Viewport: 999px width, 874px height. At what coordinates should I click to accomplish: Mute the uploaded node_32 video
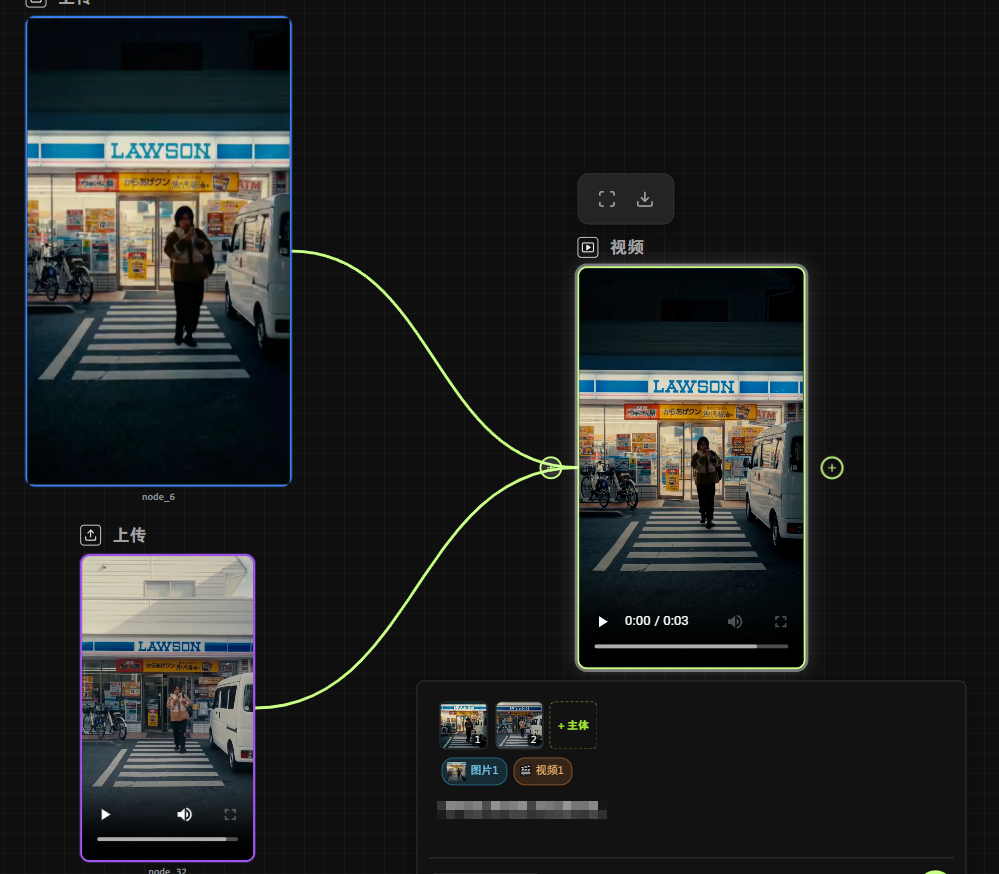[185, 814]
